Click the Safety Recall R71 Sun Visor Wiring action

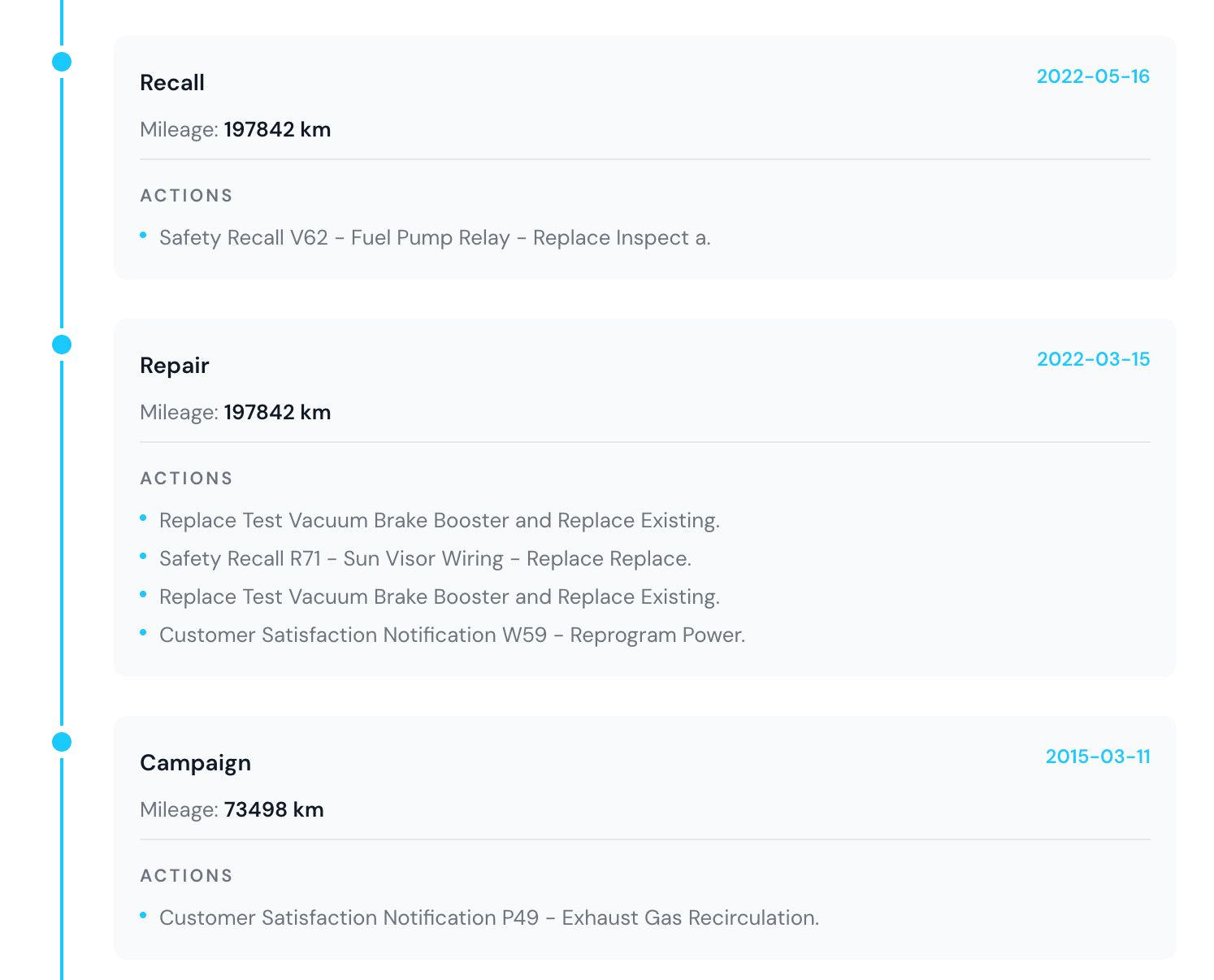click(425, 559)
